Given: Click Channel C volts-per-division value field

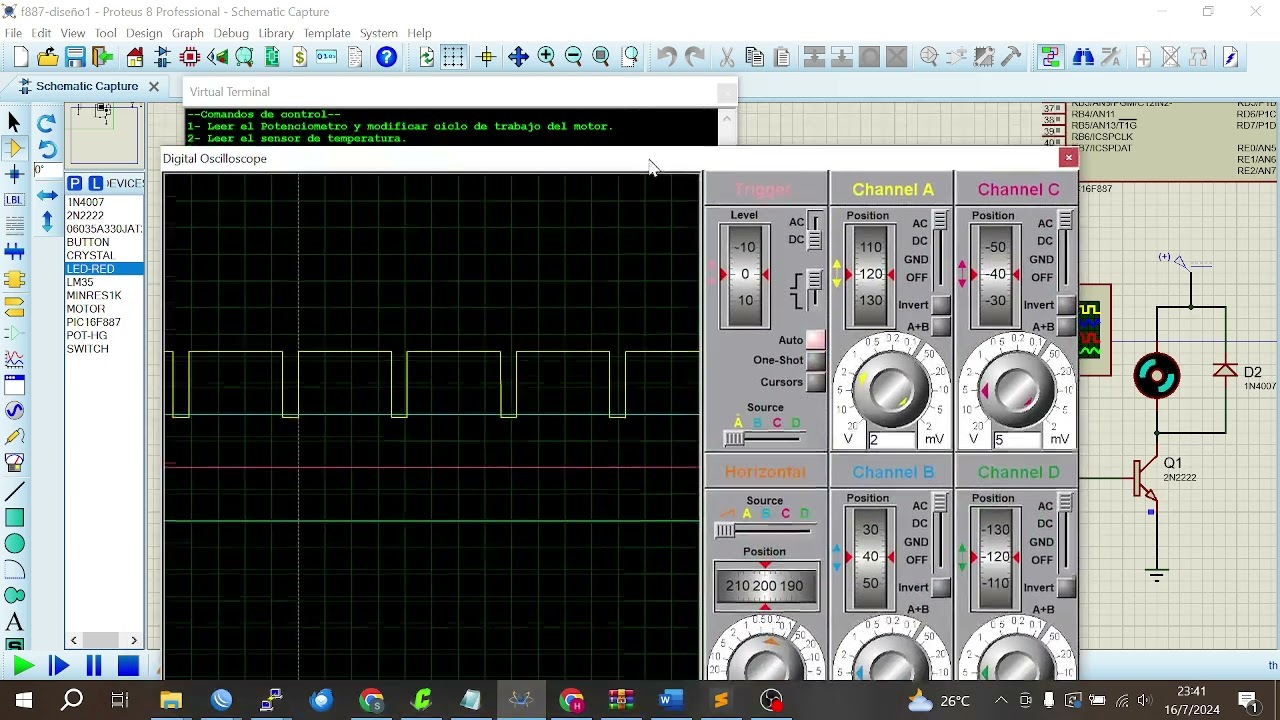Looking at the screenshot, I should tap(1018, 439).
